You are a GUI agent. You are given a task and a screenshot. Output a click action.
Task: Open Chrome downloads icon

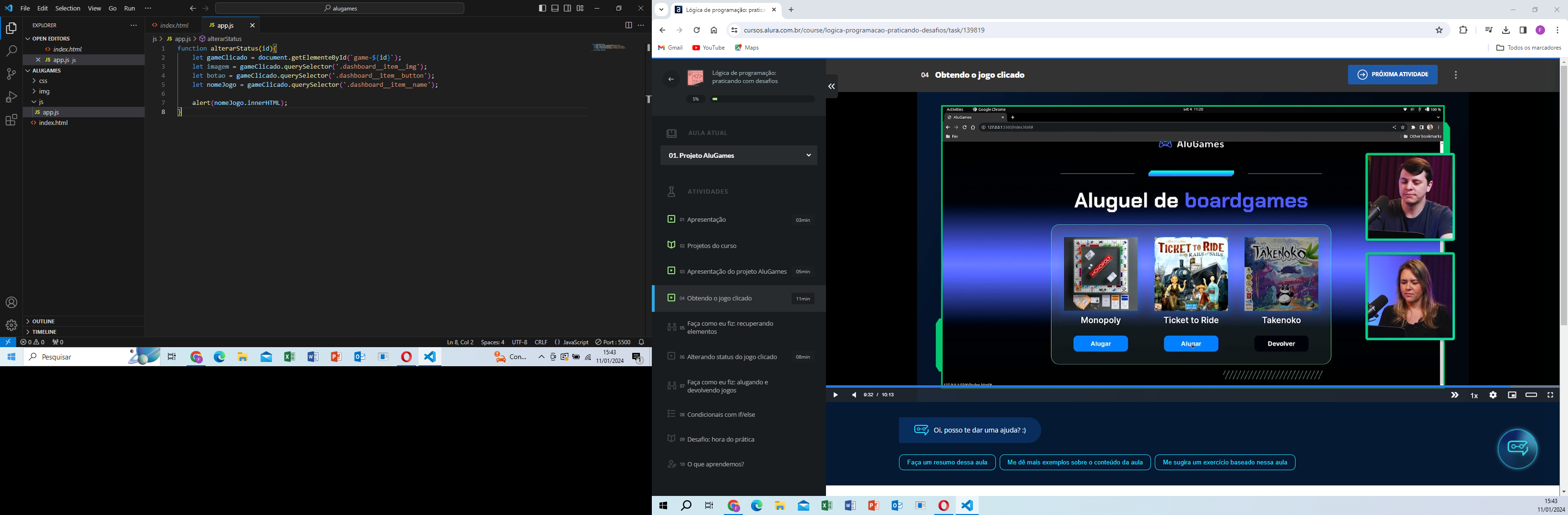(x=1506, y=31)
